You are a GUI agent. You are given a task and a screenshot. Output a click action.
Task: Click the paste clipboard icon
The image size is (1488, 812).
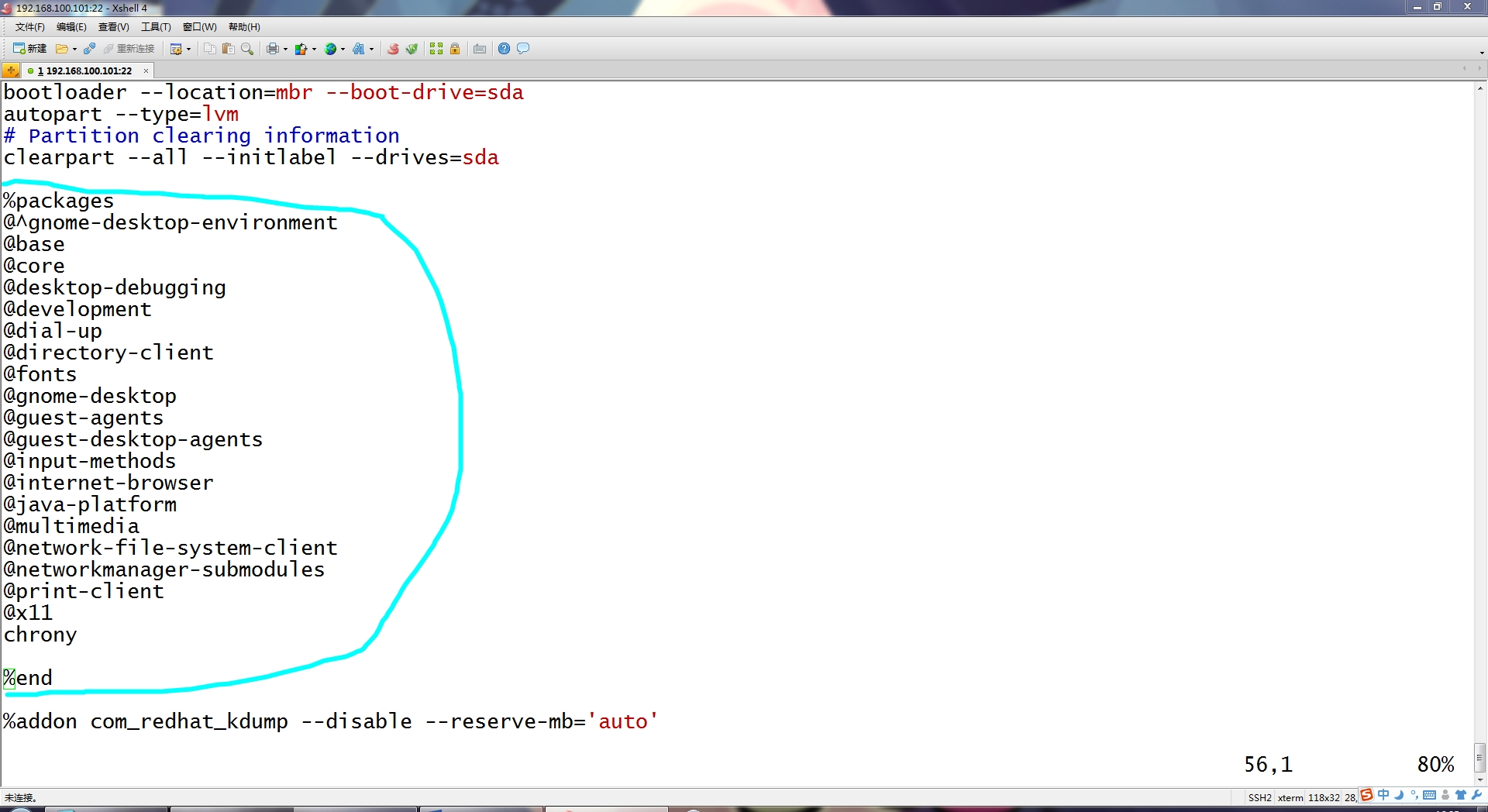pyautogui.click(x=229, y=49)
